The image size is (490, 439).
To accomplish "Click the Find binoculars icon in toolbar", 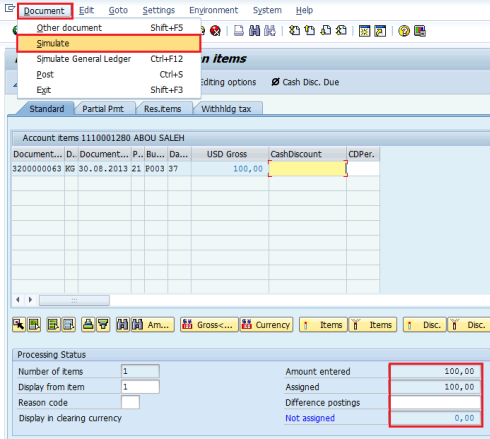I will pos(255,31).
